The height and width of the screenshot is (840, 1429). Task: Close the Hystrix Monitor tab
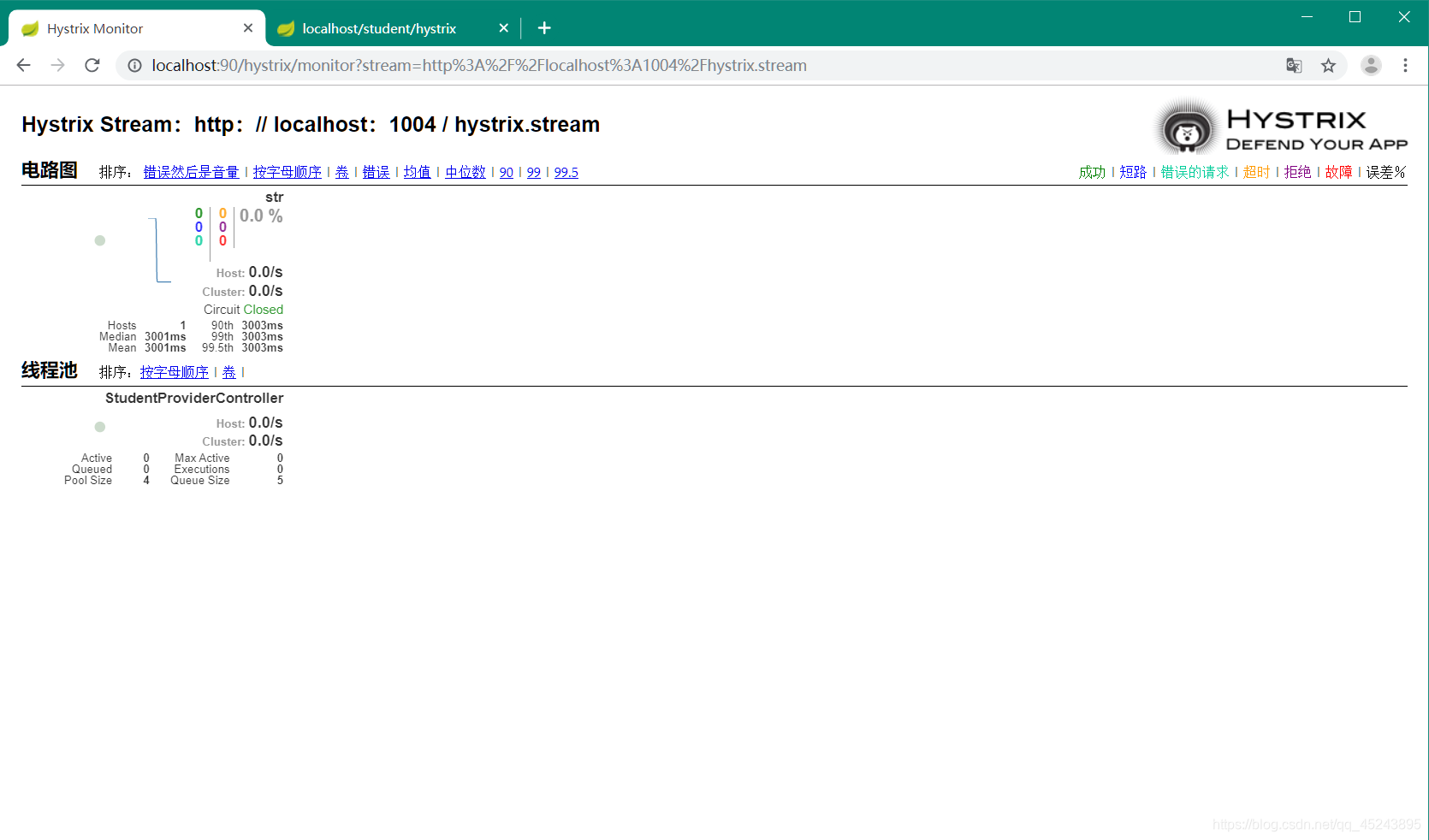coord(248,28)
